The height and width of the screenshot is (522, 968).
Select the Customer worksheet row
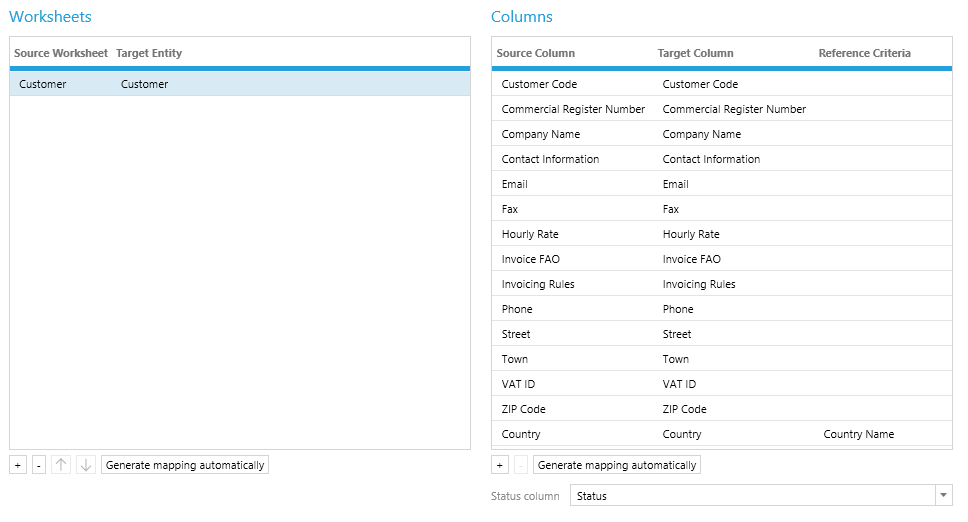(240, 84)
